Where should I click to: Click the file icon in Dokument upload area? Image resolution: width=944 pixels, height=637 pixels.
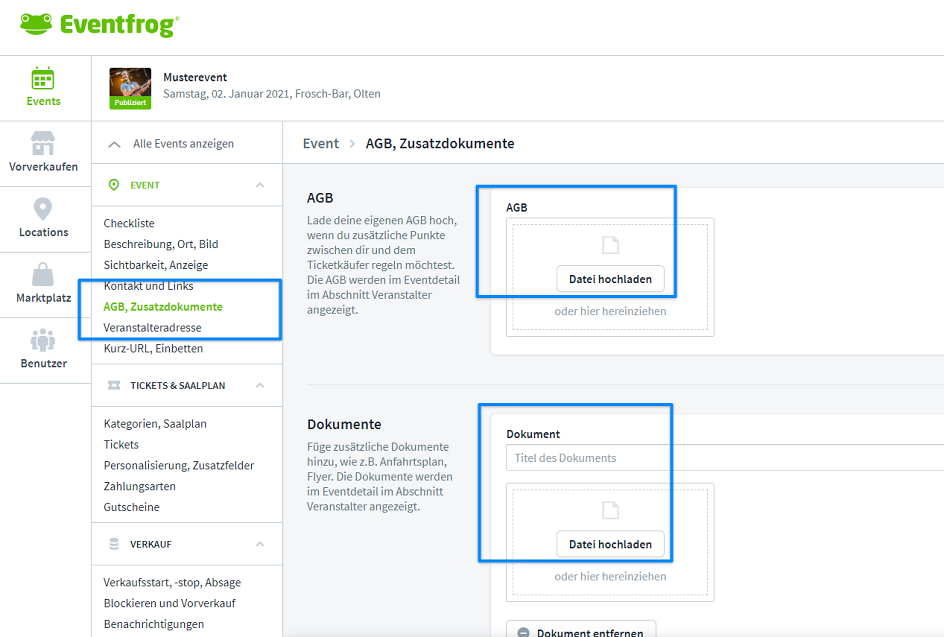point(610,510)
